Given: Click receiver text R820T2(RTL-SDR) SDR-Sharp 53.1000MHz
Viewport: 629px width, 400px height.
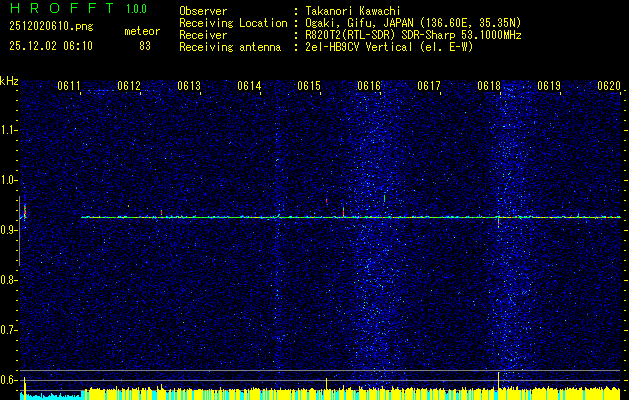Looking at the screenshot, I should pyautogui.click(x=412, y=35).
